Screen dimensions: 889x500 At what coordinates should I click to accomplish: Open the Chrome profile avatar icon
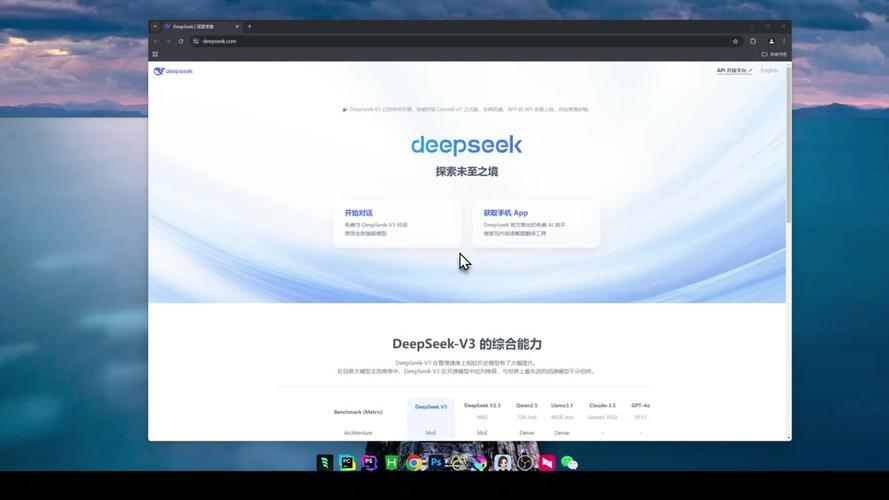click(x=771, y=41)
